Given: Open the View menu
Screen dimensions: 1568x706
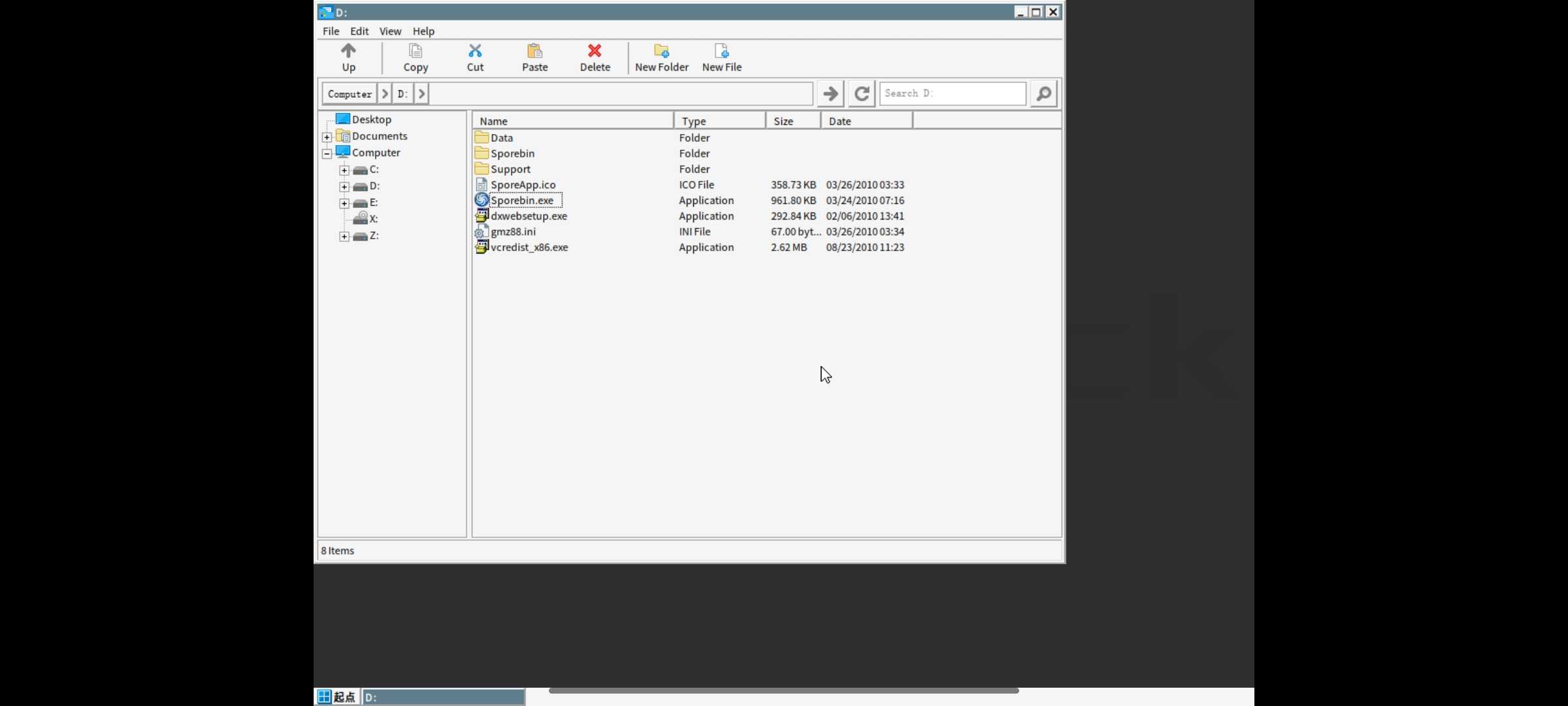Looking at the screenshot, I should tap(390, 31).
